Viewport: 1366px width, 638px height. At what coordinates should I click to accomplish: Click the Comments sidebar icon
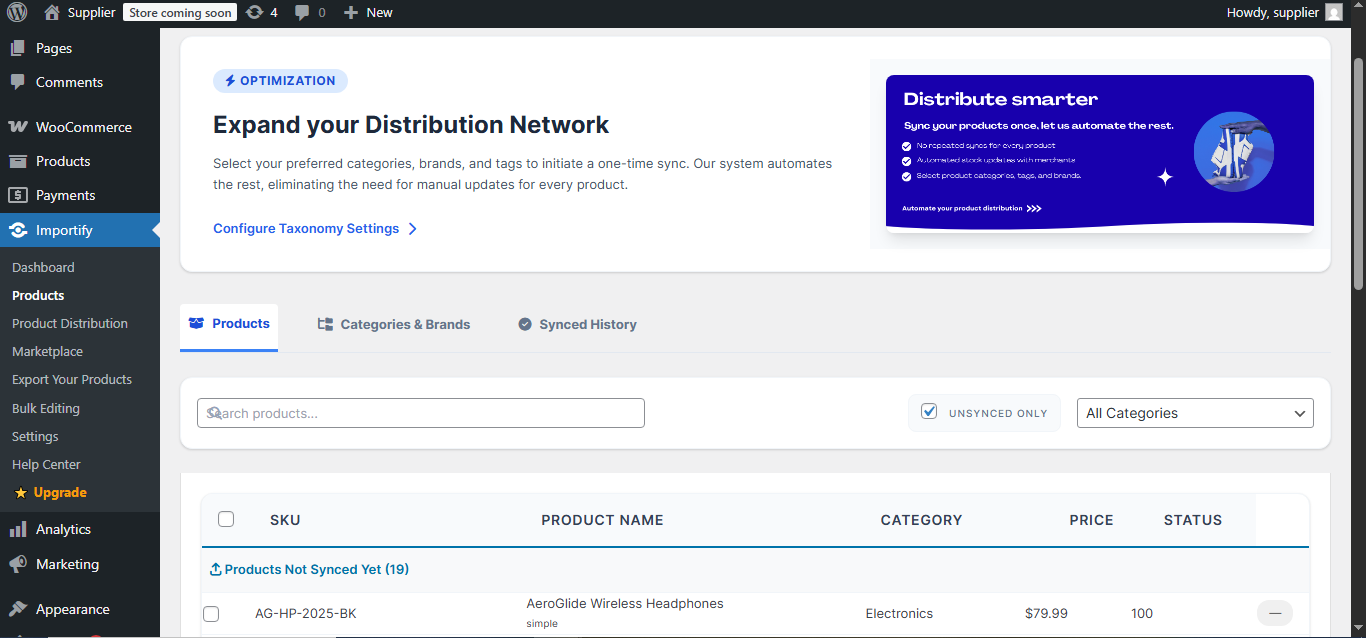pos(18,82)
